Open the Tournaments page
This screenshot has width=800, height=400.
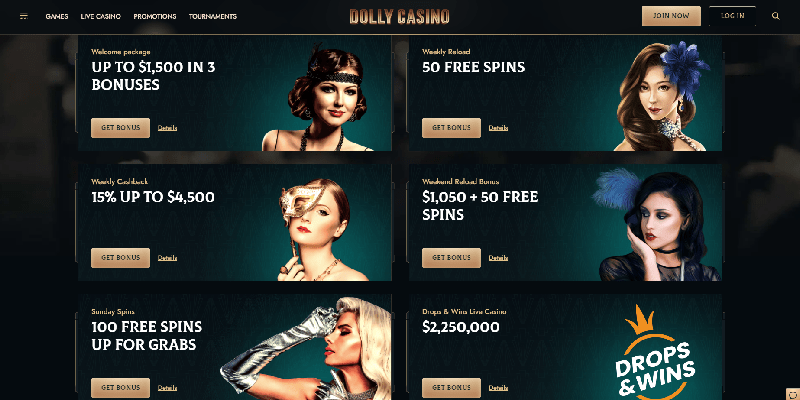[x=213, y=16]
